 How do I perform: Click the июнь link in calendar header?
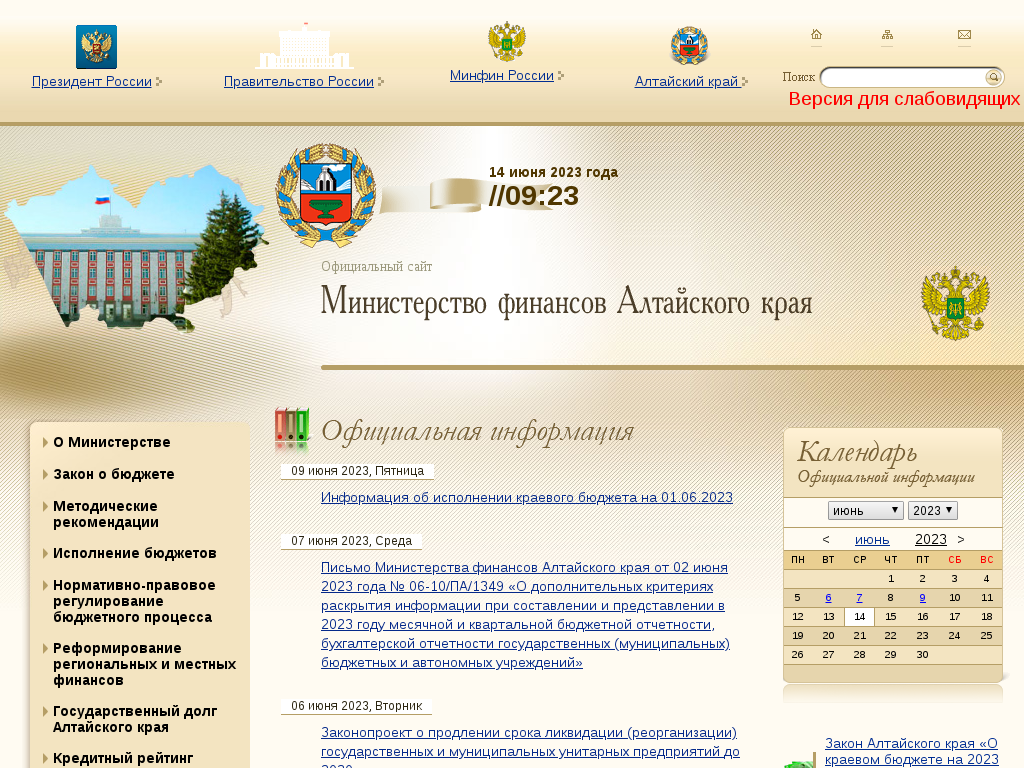(872, 539)
